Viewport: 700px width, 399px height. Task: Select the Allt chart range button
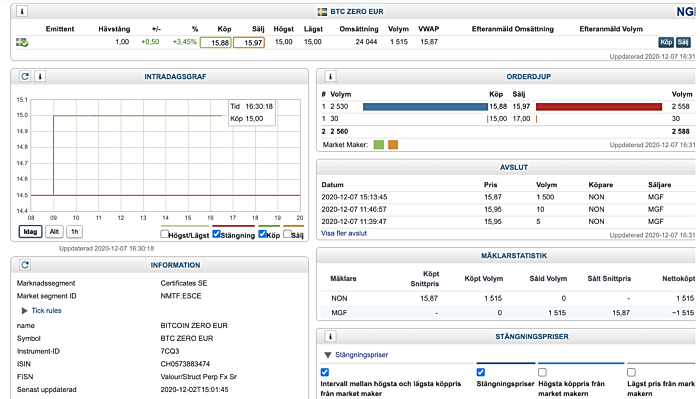(x=54, y=232)
